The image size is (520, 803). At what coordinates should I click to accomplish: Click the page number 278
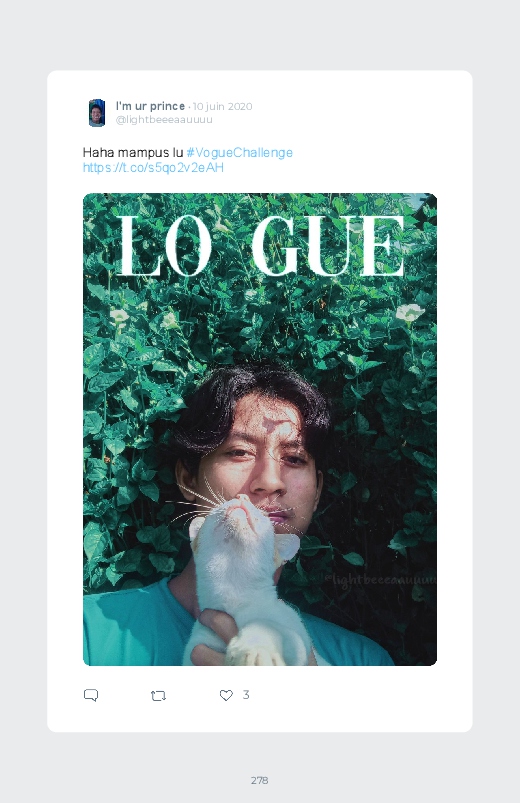click(260, 780)
